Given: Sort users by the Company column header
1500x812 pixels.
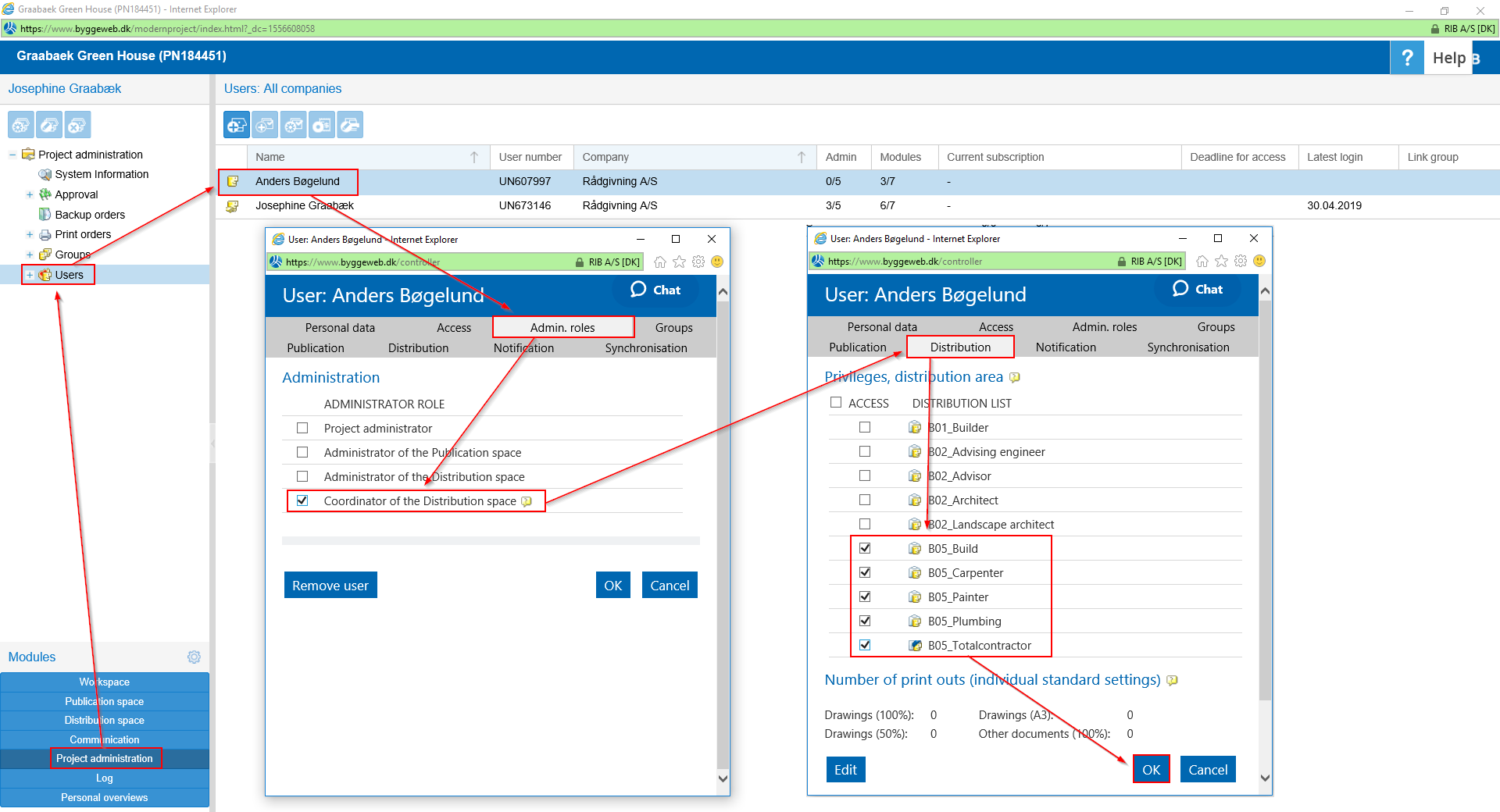Looking at the screenshot, I should coord(605,157).
